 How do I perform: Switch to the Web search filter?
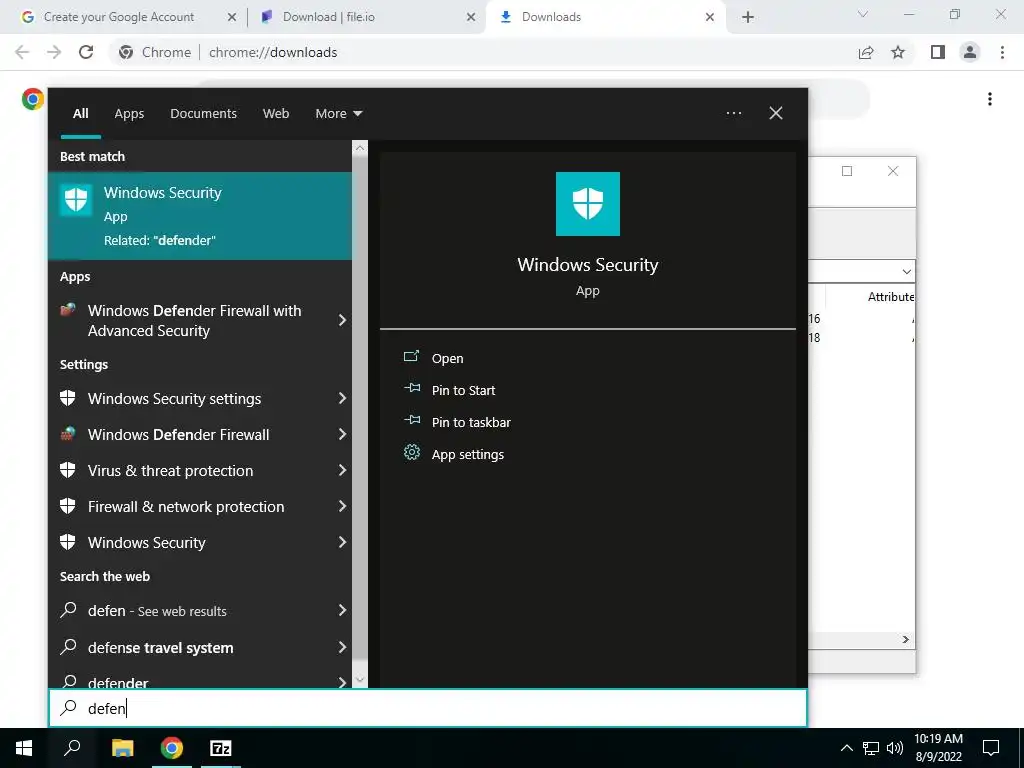click(x=276, y=113)
